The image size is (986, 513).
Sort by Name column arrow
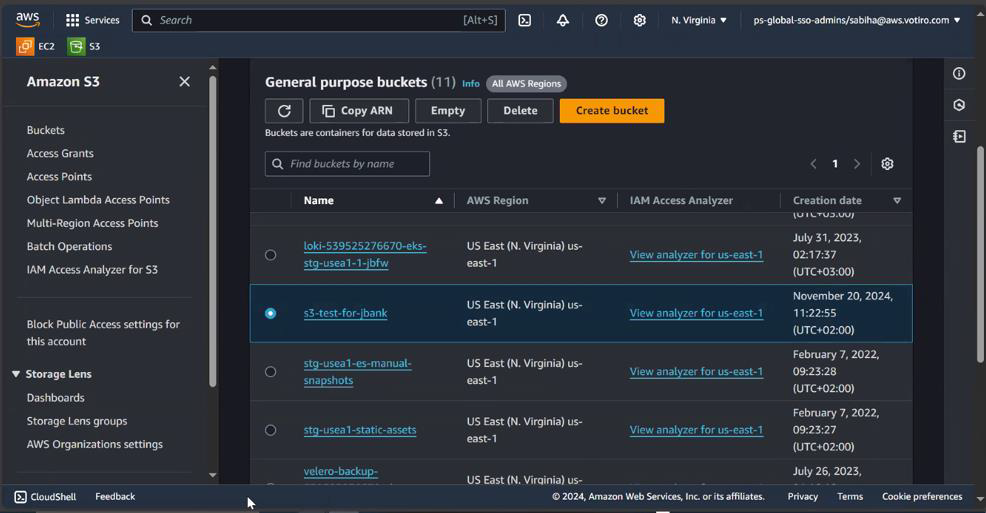439,201
